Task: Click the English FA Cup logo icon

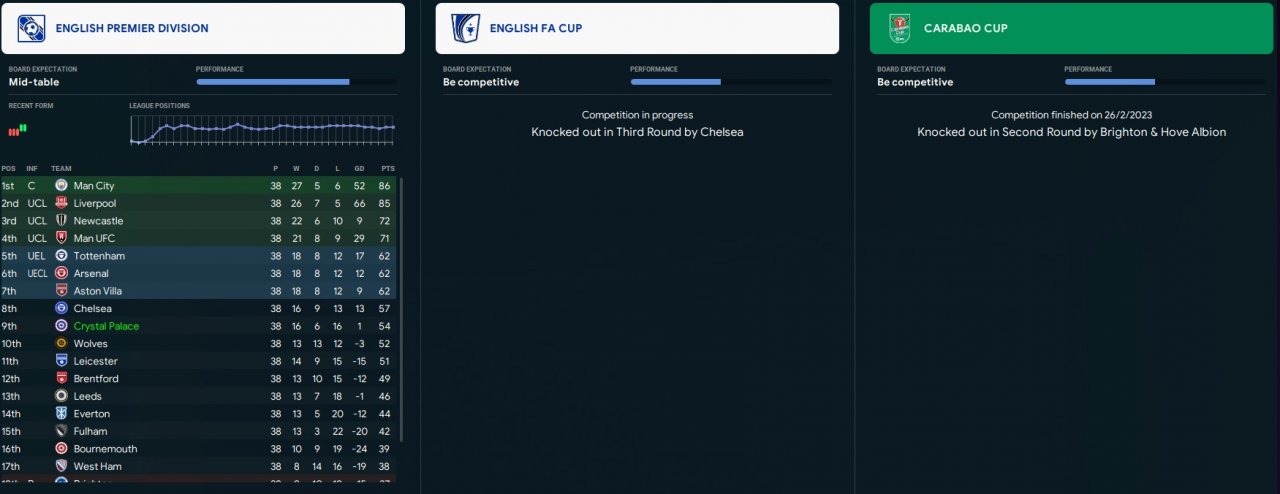Action: click(465, 28)
